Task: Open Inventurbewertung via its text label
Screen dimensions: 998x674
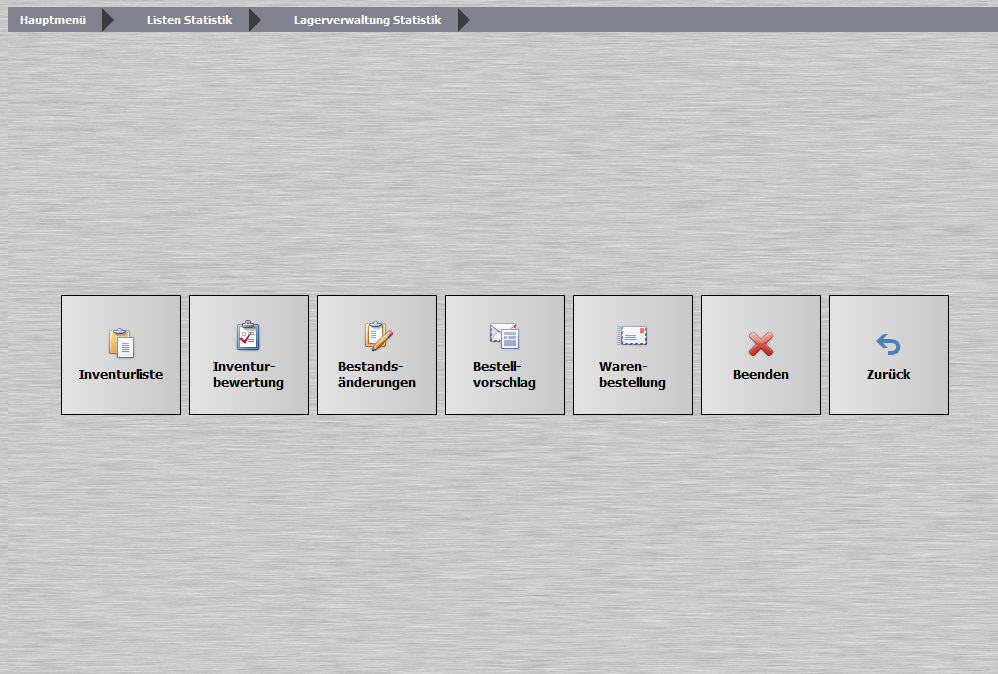Action: (248, 374)
